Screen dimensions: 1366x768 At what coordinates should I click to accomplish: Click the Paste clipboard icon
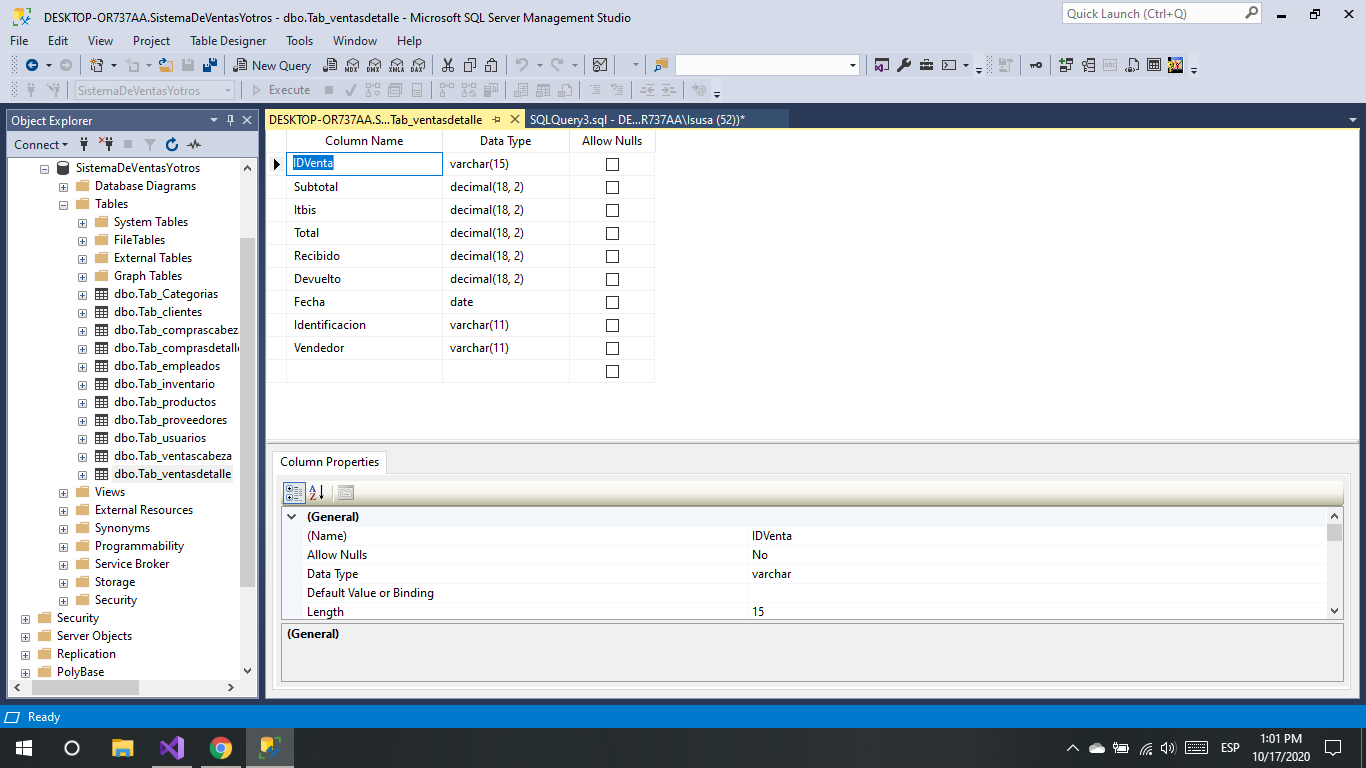492,65
